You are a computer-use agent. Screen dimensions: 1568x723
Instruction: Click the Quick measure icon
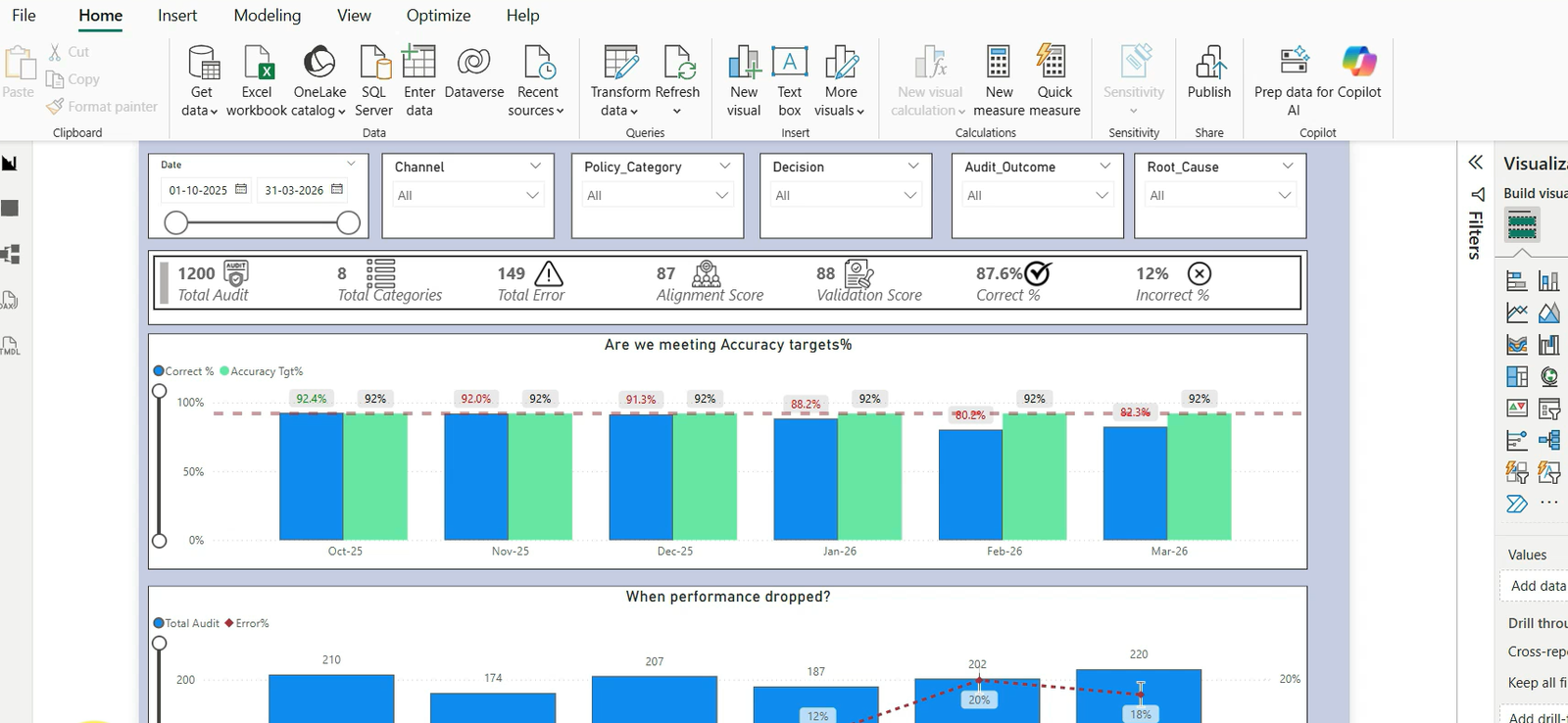click(x=1053, y=63)
